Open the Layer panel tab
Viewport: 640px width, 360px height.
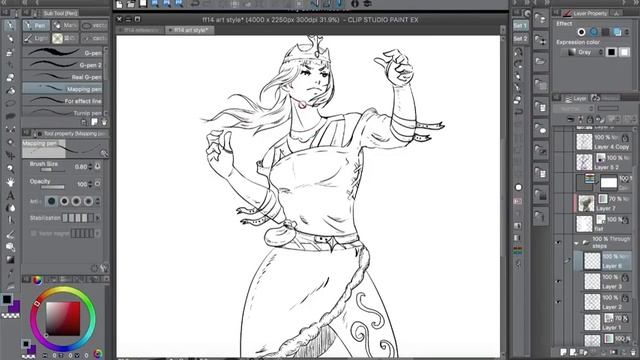click(x=575, y=98)
